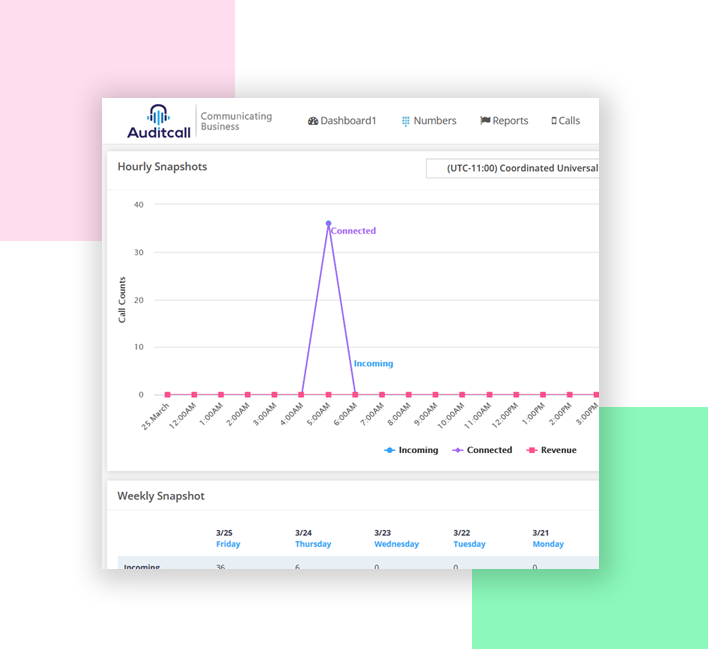708x649 pixels.
Task: Open the UTC-11:00 timezone dropdown
Action: click(x=512, y=168)
